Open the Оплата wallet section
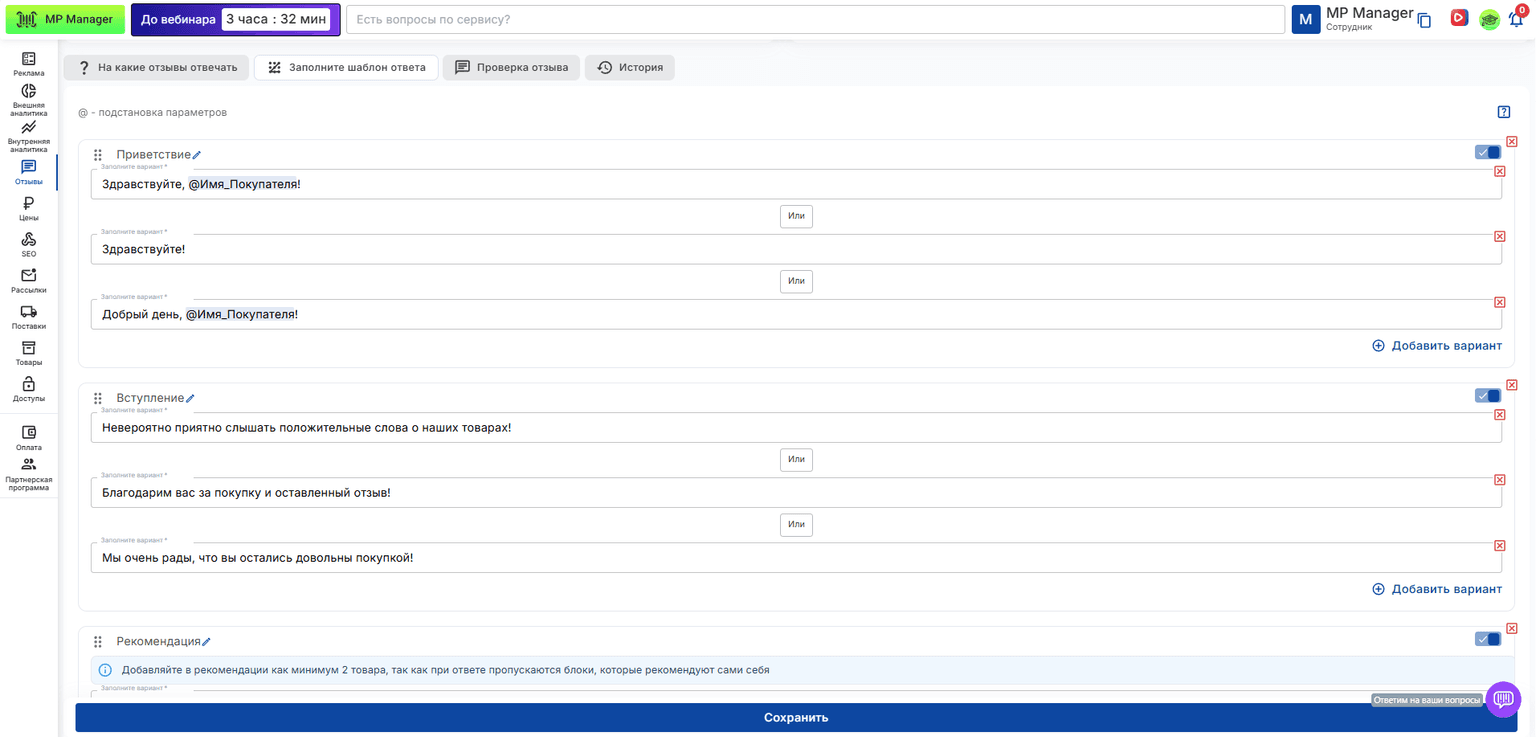This screenshot has height=737, width=1536. (x=29, y=437)
